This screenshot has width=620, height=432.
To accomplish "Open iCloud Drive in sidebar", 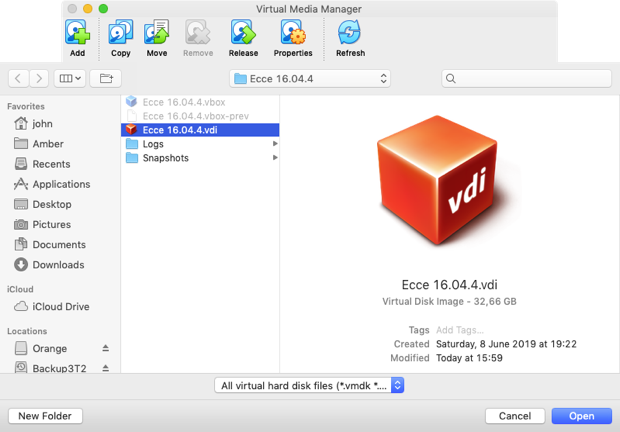I will 51,307.
